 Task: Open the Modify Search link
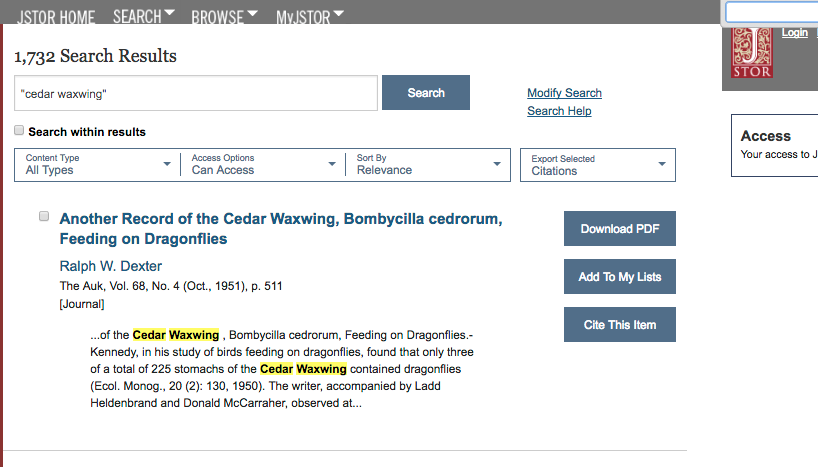point(564,93)
